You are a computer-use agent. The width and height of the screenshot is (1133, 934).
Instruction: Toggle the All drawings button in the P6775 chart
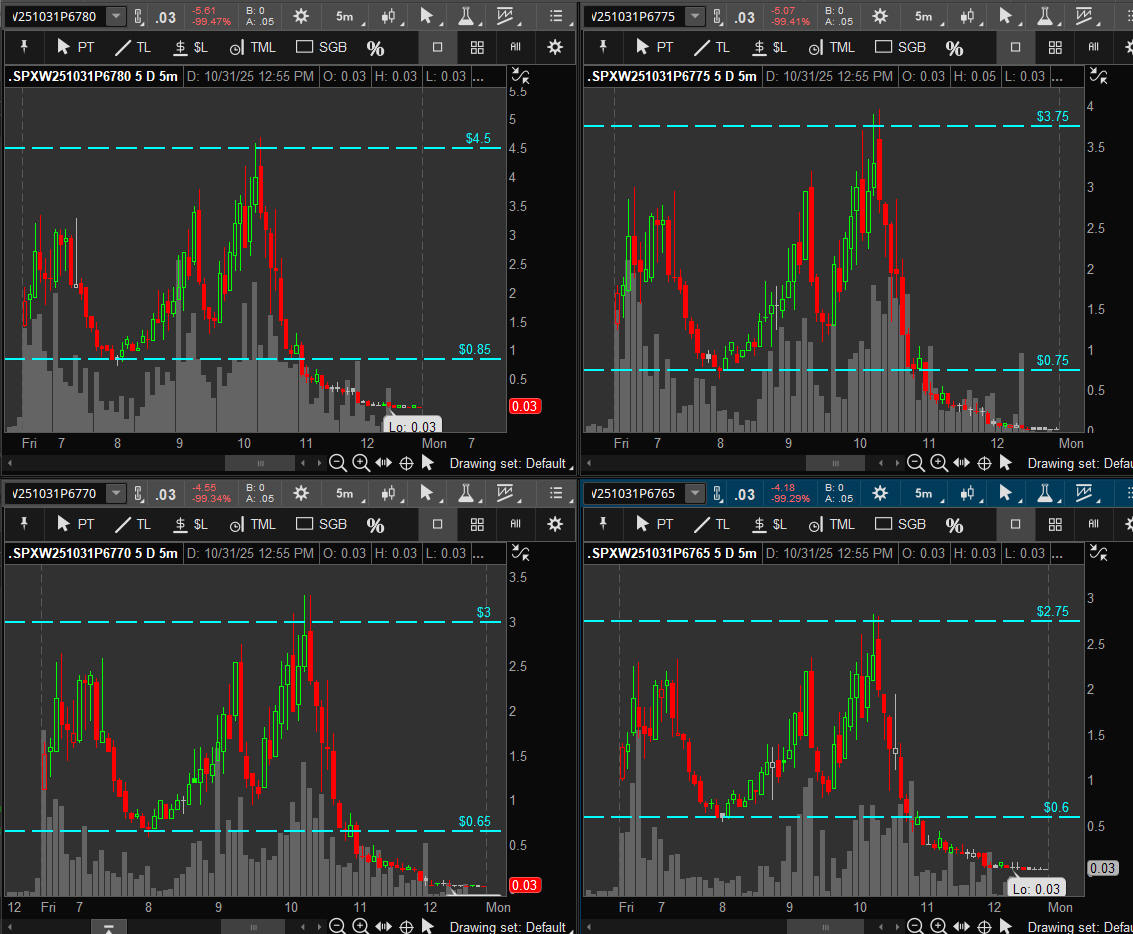(x=1093, y=47)
